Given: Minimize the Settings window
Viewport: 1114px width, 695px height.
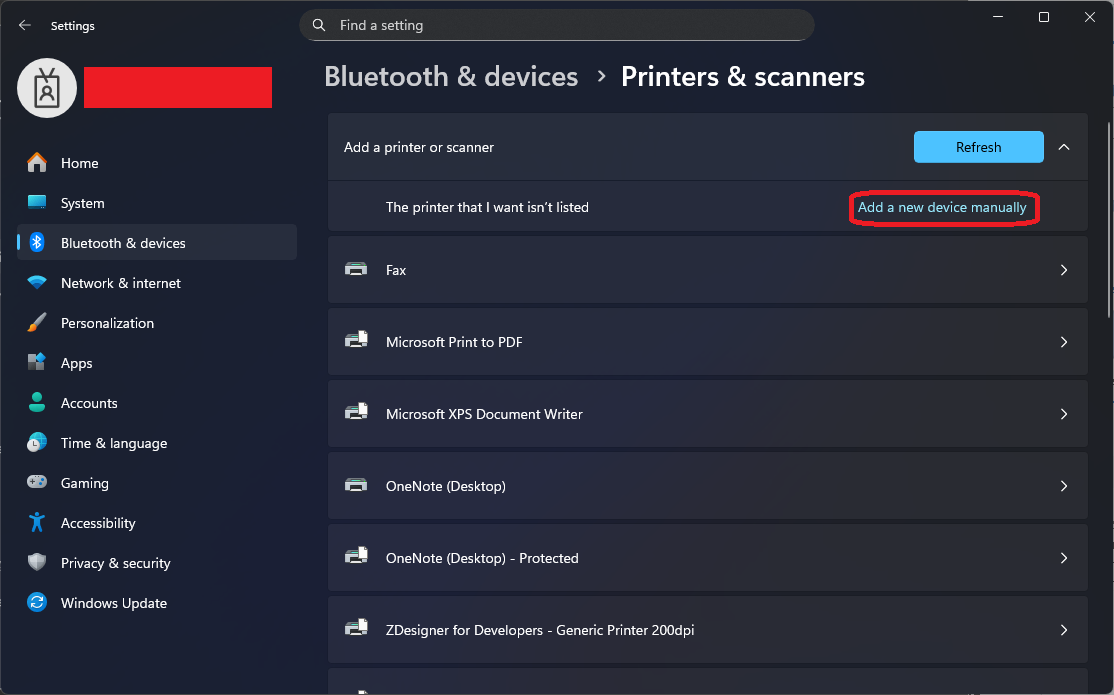Looking at the screenshot, I should tap(998, 17).
